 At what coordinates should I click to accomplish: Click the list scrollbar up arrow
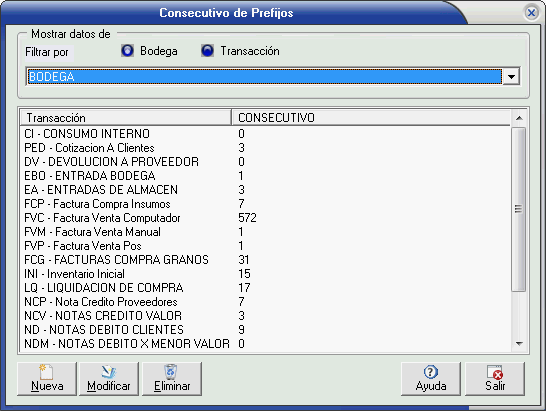click(519, 118)
